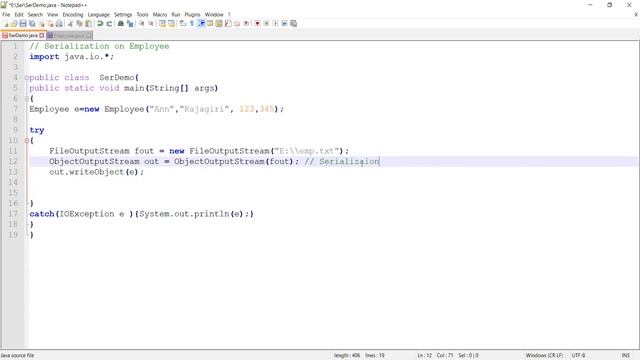Open Find with the binoculars icon
This screenshot has width=640, height=360.
[121, 24]
